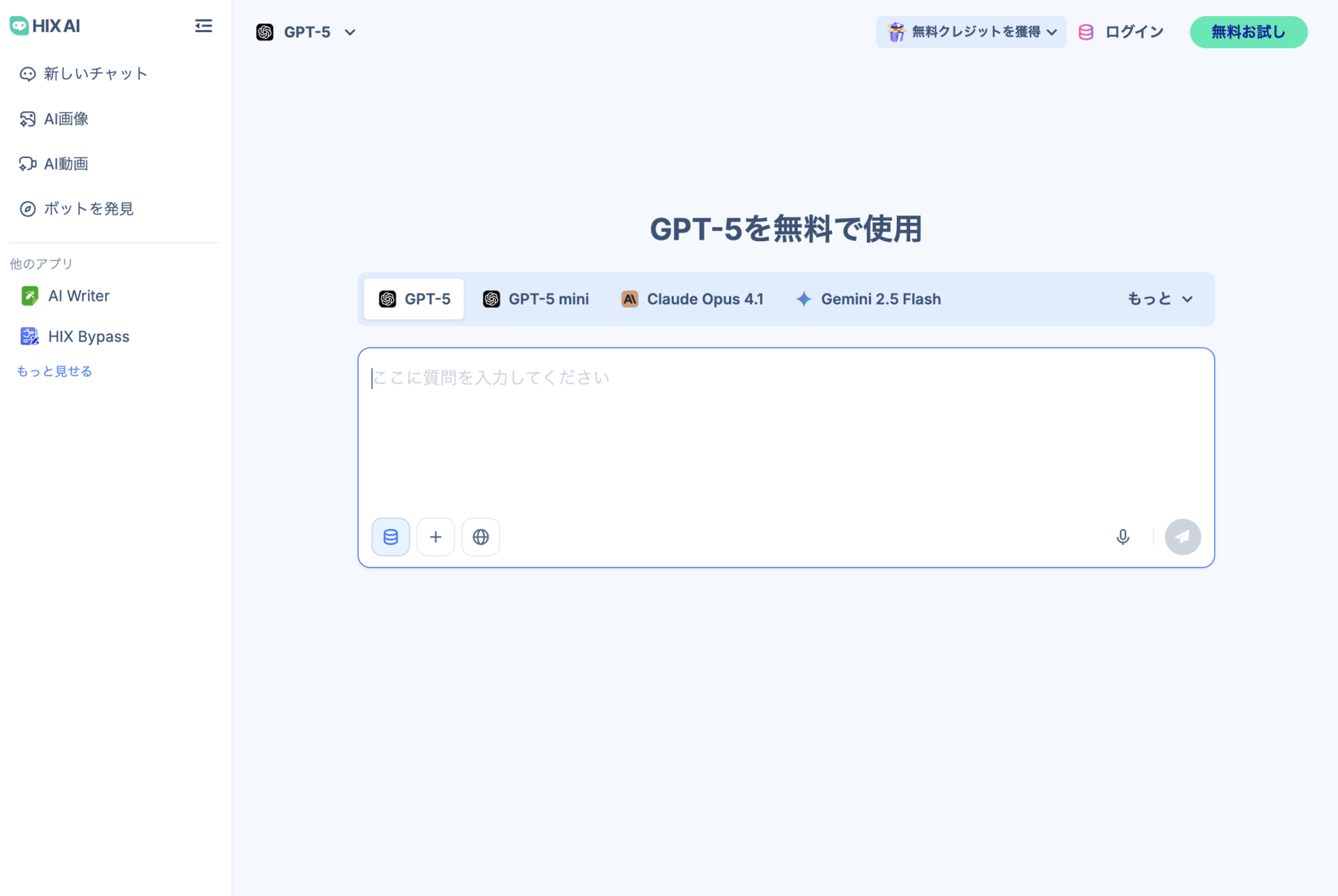The width and height of the screenshot is (1338, 896).
Task: Toggle web search with the globe icon
Action: click(x=480, y=536)
